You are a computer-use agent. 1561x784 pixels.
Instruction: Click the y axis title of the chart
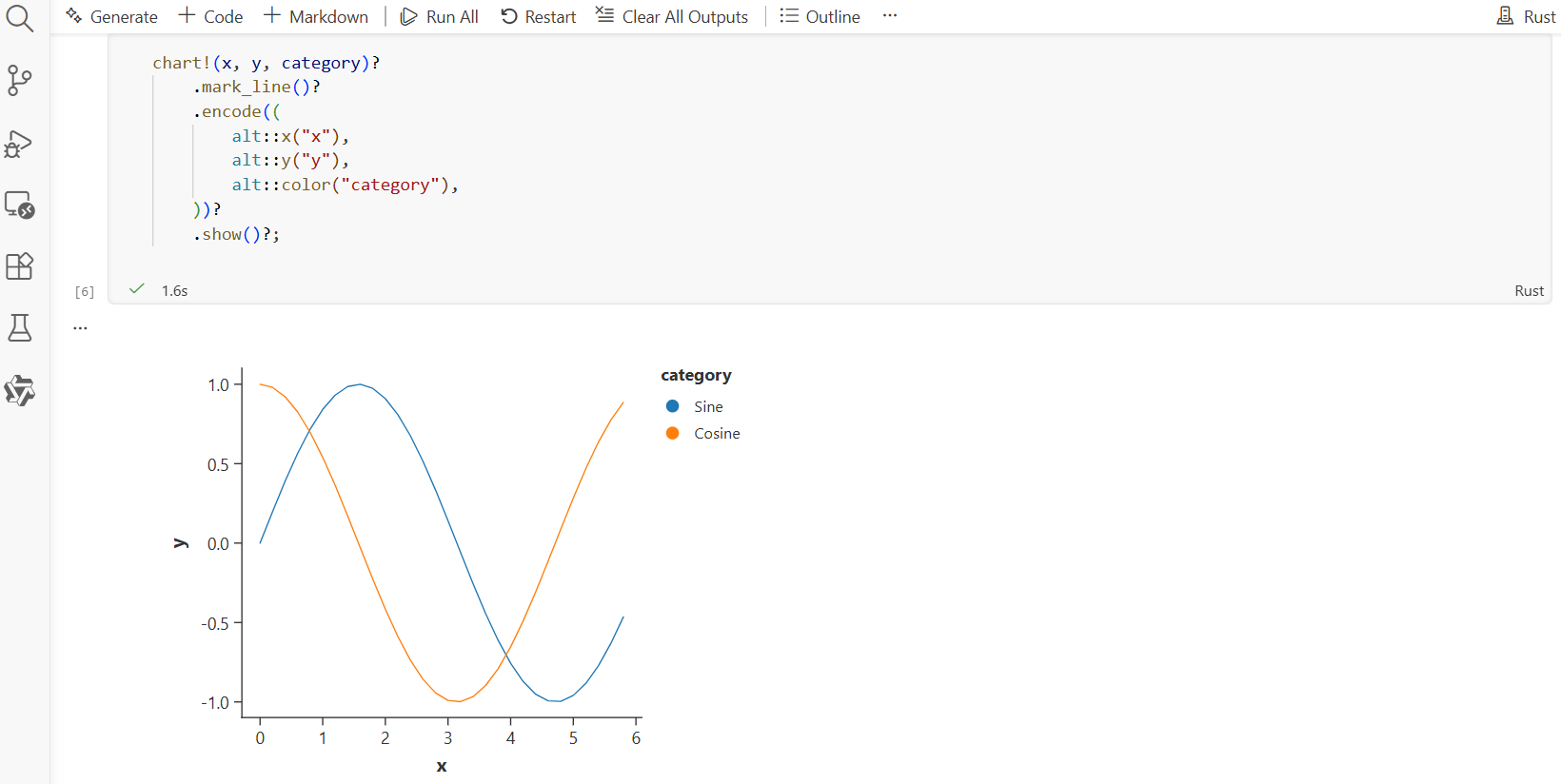(180, 543)
